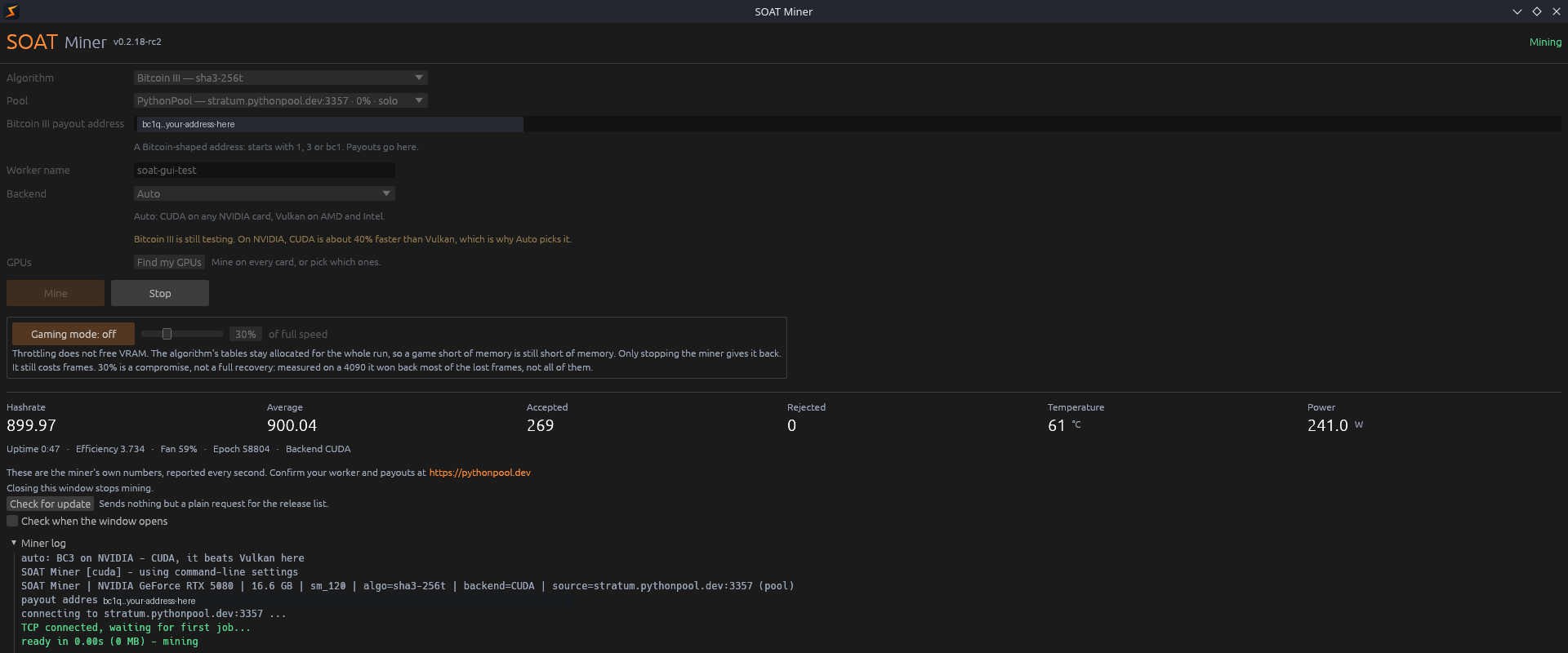1568x653 pixels.
Task: Enable Check when the window opens checkbox
Action: point(12,521)
